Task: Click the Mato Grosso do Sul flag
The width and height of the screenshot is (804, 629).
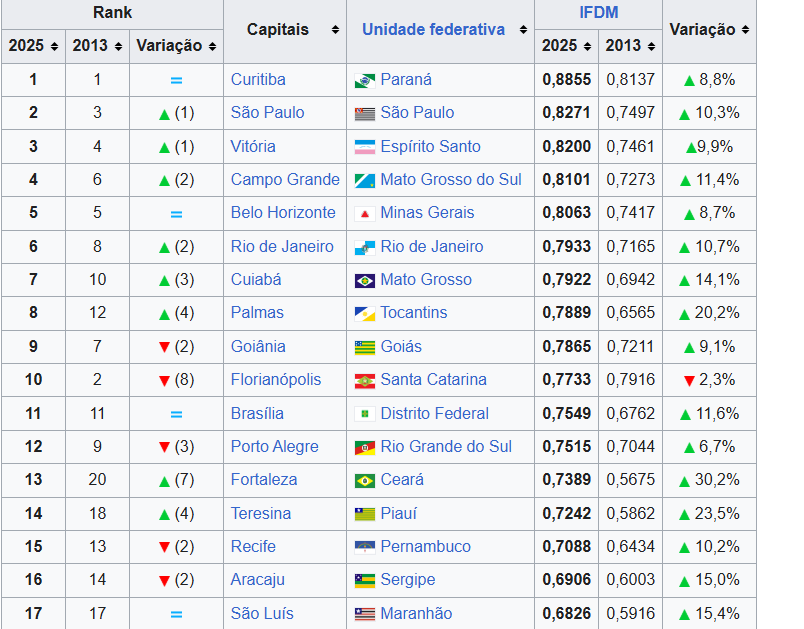Action: 365,180
